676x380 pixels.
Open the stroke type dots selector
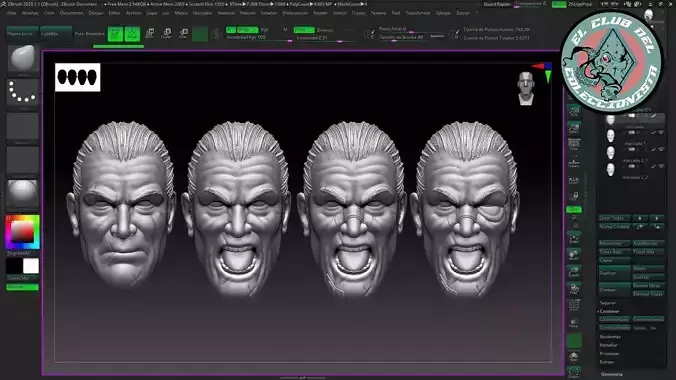(22, 92)
